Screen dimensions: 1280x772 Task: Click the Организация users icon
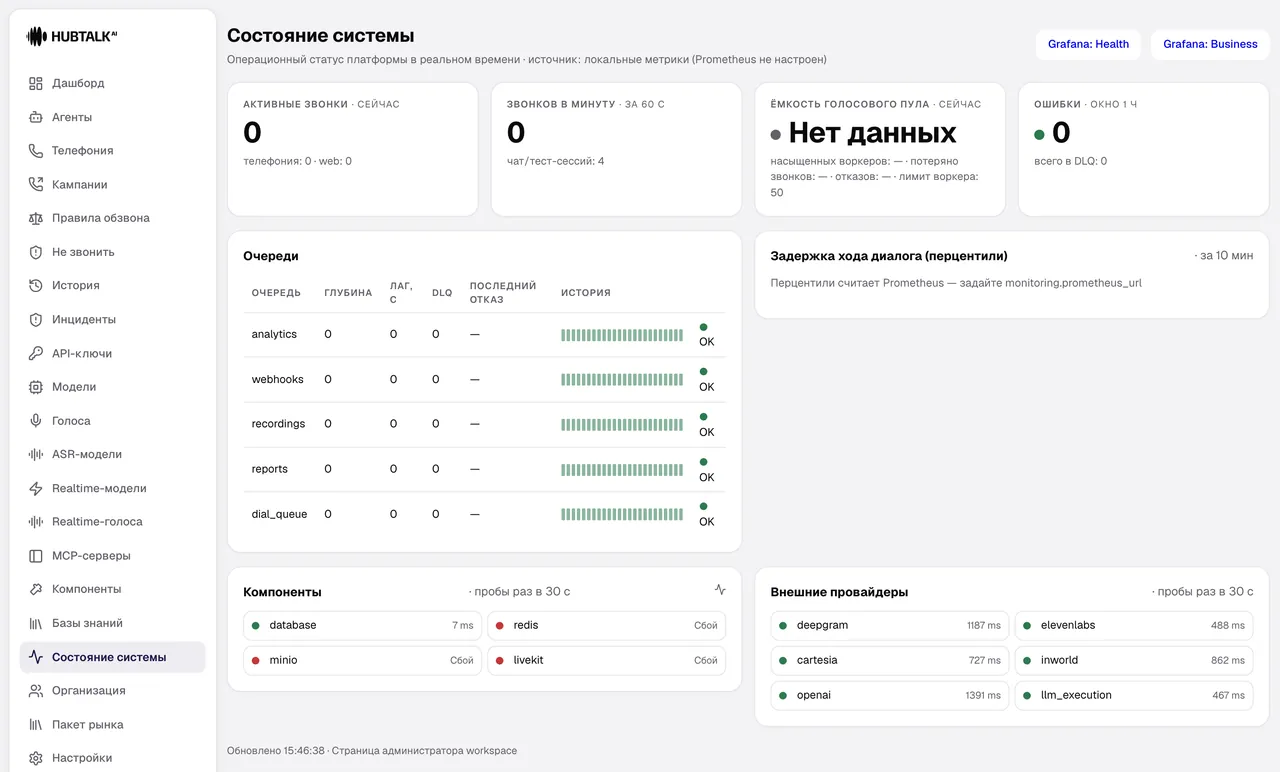[36, 691]
